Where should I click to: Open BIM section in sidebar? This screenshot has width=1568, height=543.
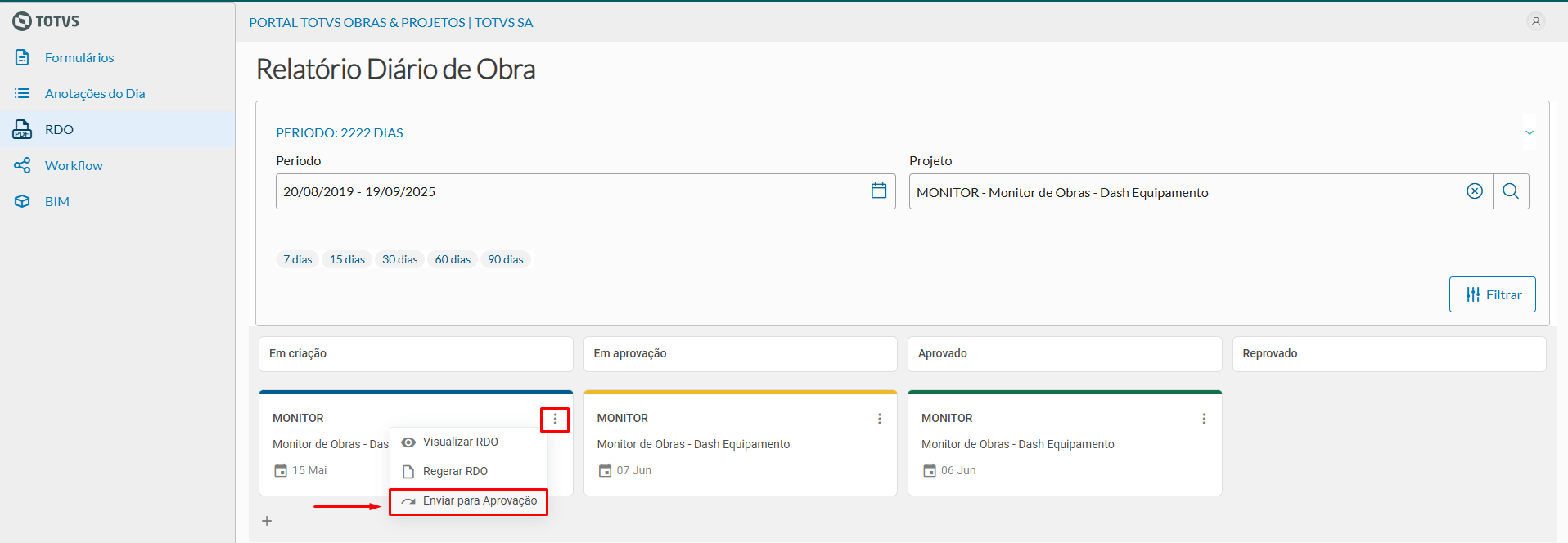(57, 201)
